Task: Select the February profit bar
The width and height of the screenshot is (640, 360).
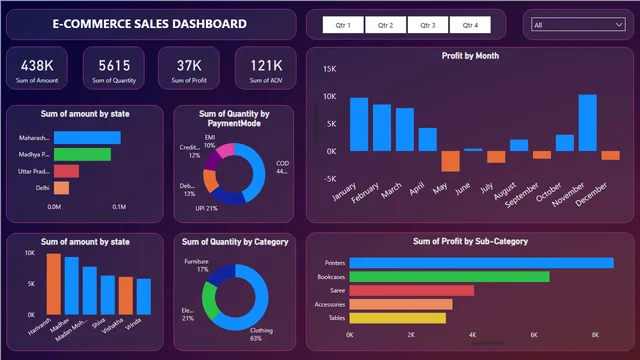Action: pyautogui.click(x=382, y=128)
